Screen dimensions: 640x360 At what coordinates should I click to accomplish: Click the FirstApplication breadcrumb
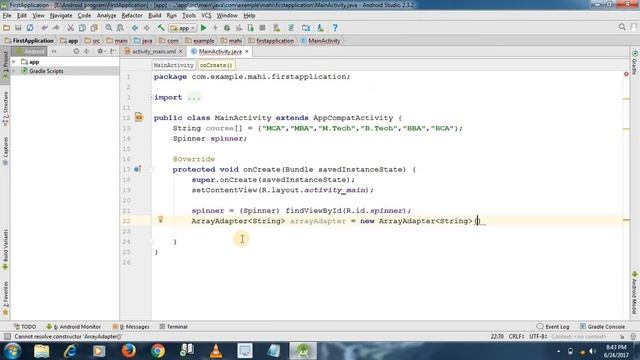pyautogui.click(x=29, y=41)
